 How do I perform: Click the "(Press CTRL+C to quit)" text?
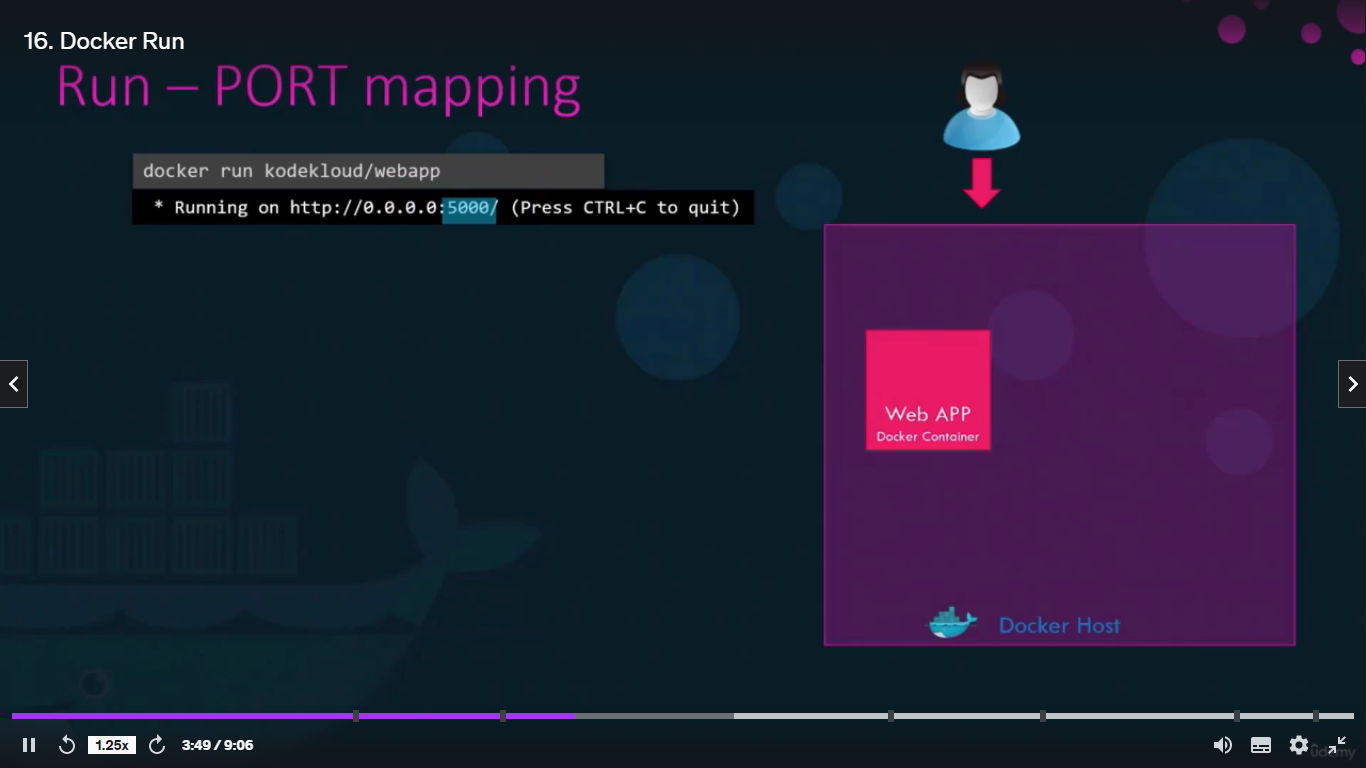point(625,208)
